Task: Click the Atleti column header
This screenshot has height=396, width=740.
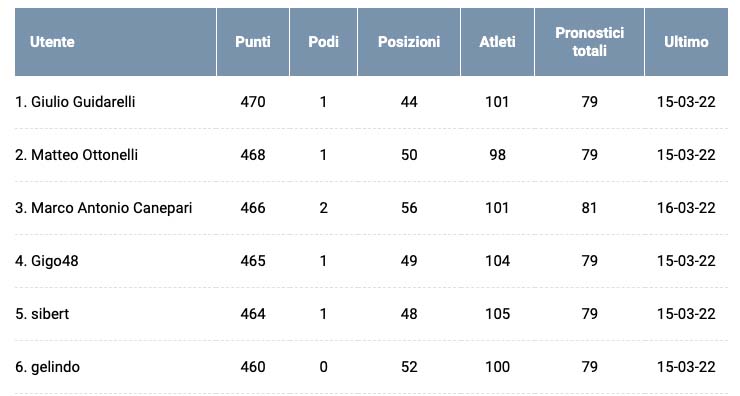Action: pos(497,42)
